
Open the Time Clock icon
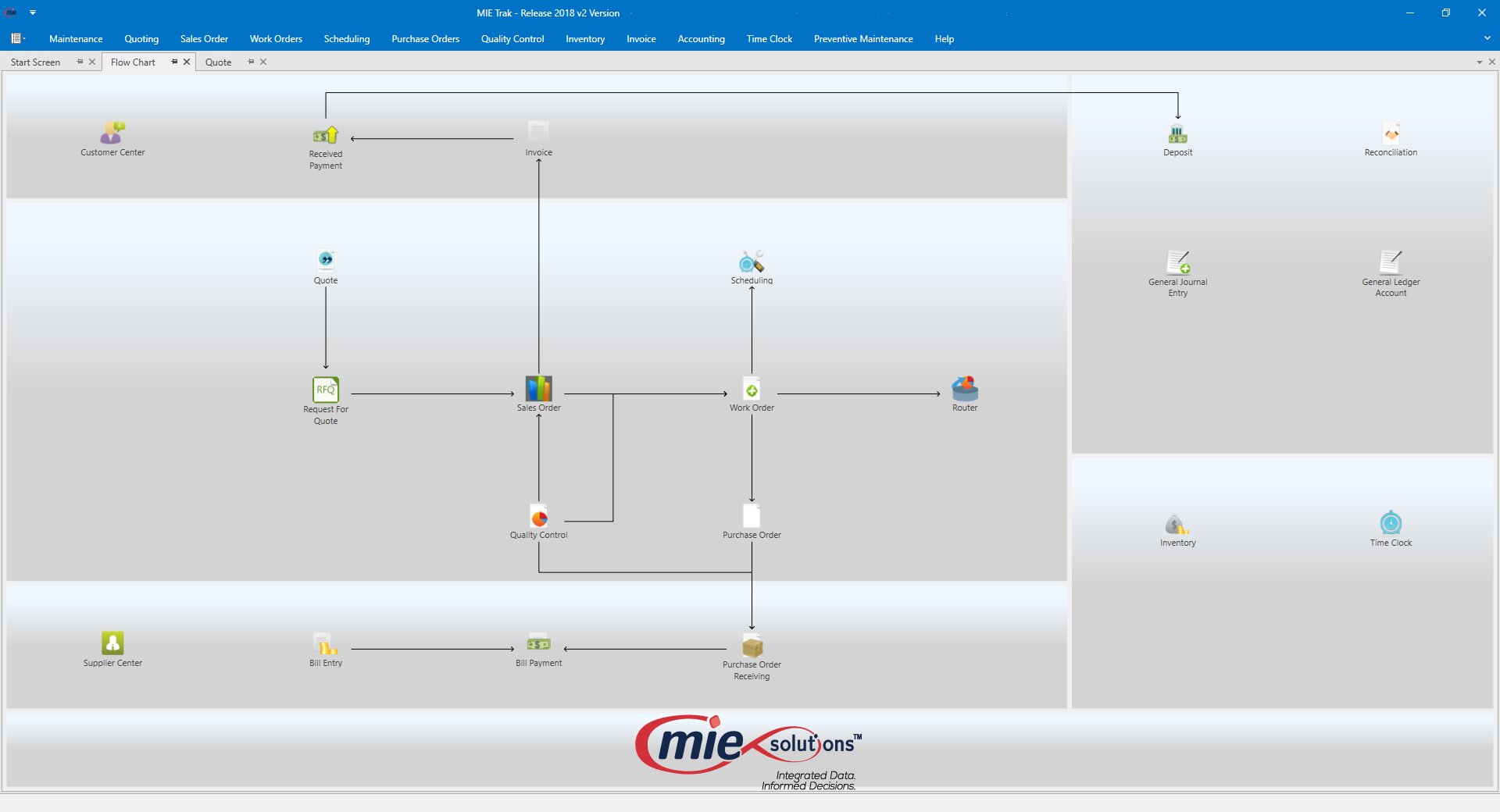pyautogui.click(x=1391, y=523)
